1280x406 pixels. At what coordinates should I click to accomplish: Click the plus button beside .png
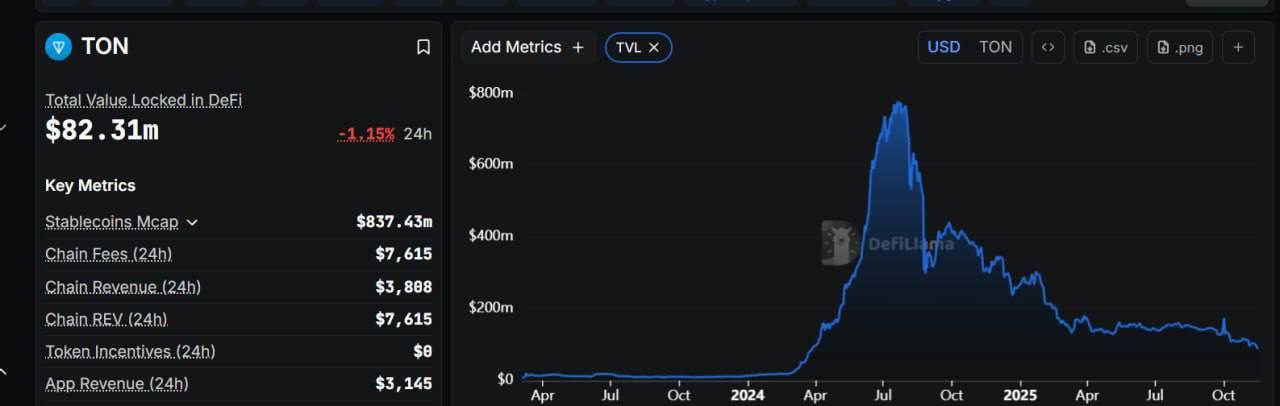(x=1237, y=47)
